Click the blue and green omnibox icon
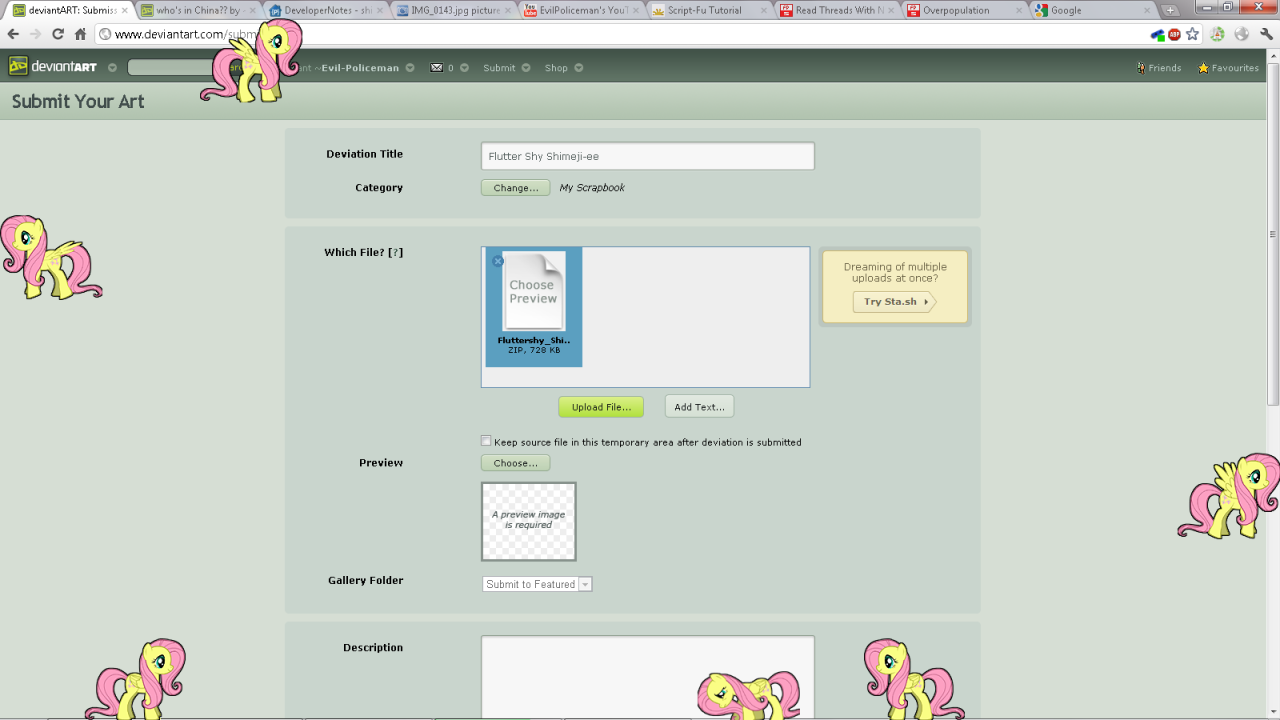Image resolution: width=1280 pixels, height=720 pixels. point(1158,34)
